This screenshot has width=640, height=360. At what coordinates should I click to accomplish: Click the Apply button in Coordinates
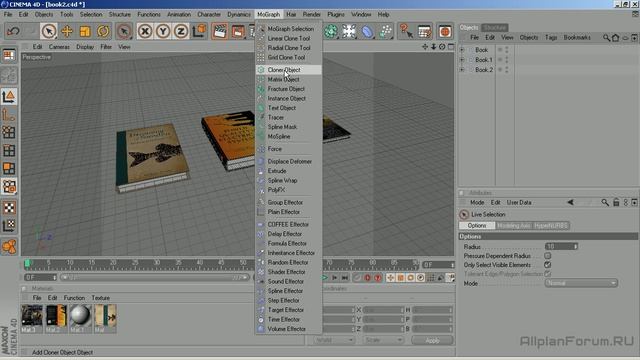tap(432, 340)
